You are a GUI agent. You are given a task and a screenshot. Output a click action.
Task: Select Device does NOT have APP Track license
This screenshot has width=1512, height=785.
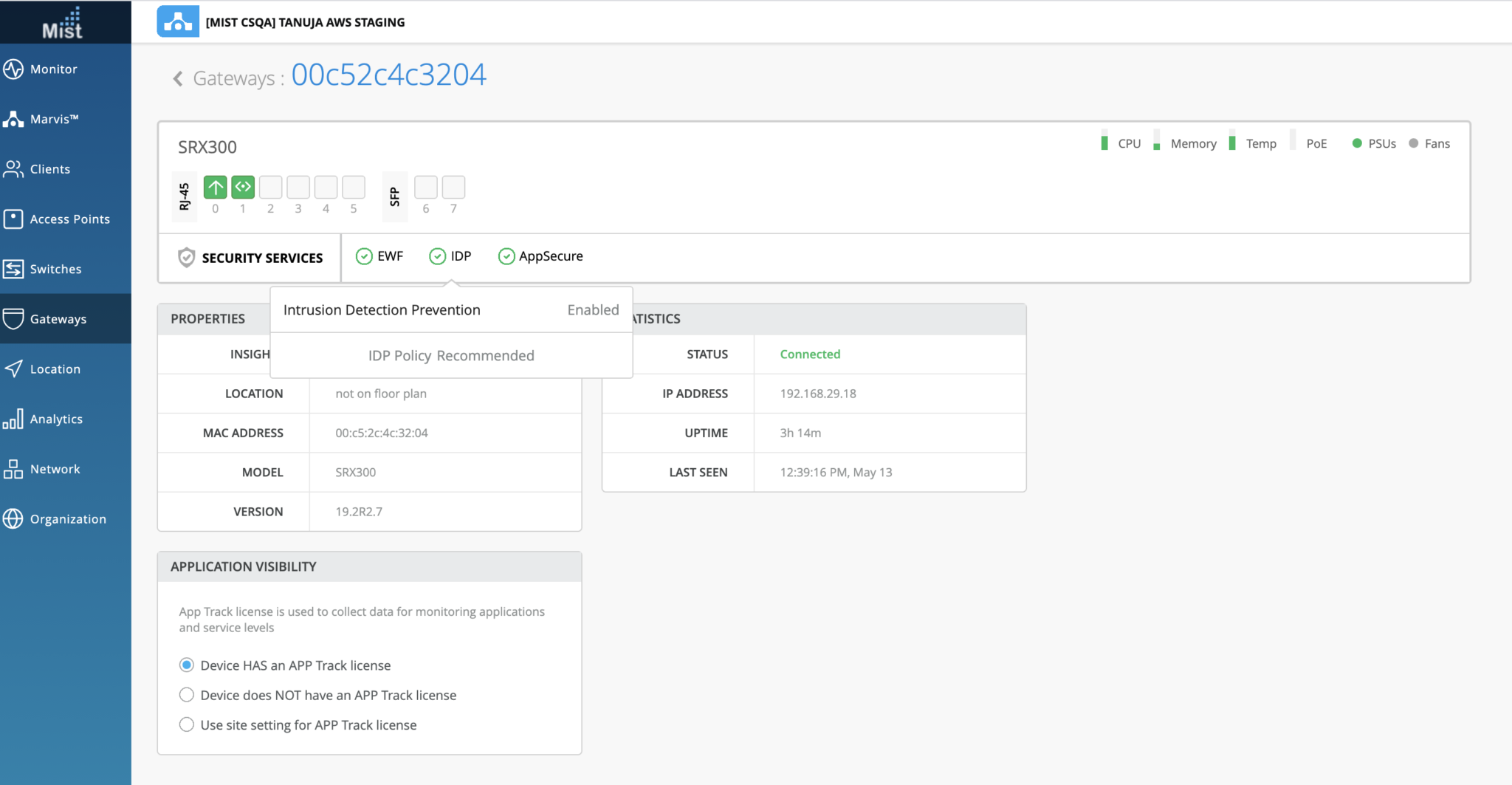186,694
